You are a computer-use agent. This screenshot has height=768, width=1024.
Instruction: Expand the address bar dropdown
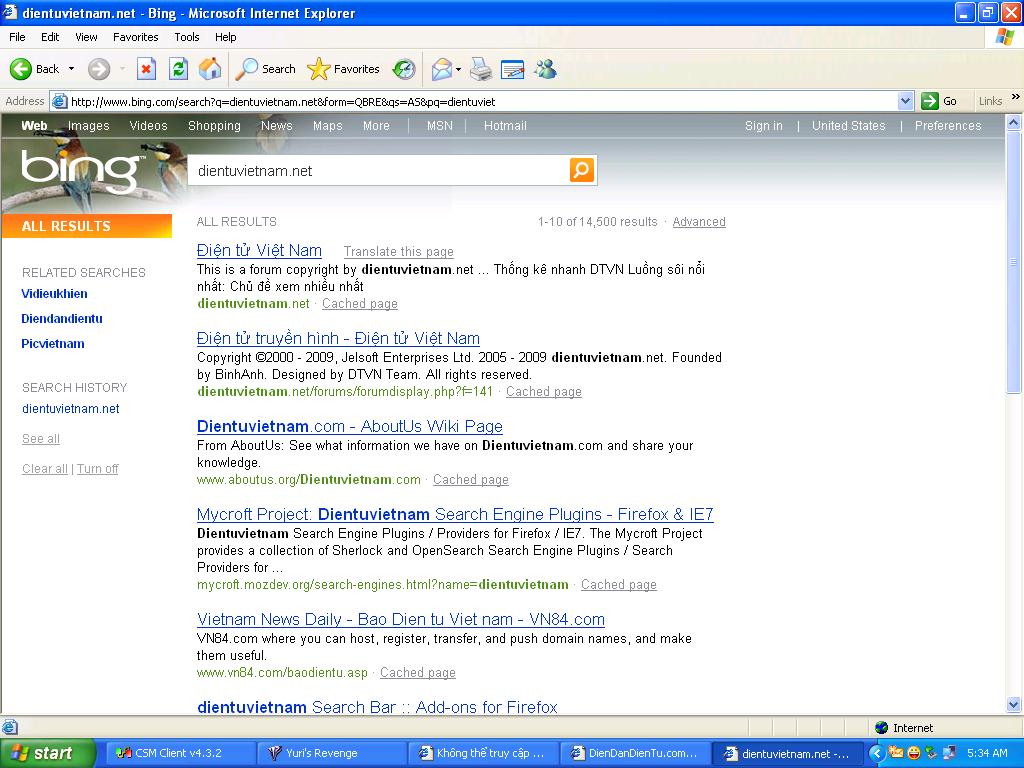point(905,101)
